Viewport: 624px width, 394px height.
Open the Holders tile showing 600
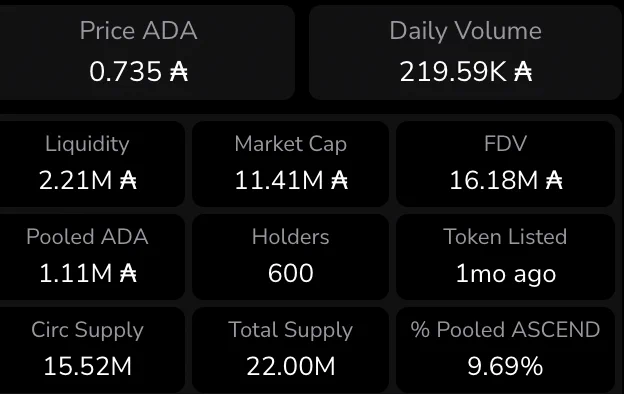pos(291,257)
